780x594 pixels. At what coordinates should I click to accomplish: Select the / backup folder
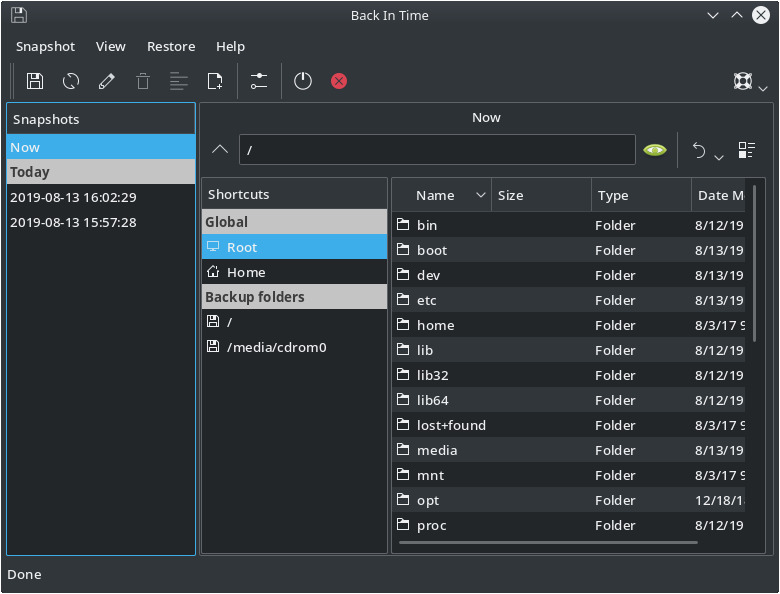point(294,322)
